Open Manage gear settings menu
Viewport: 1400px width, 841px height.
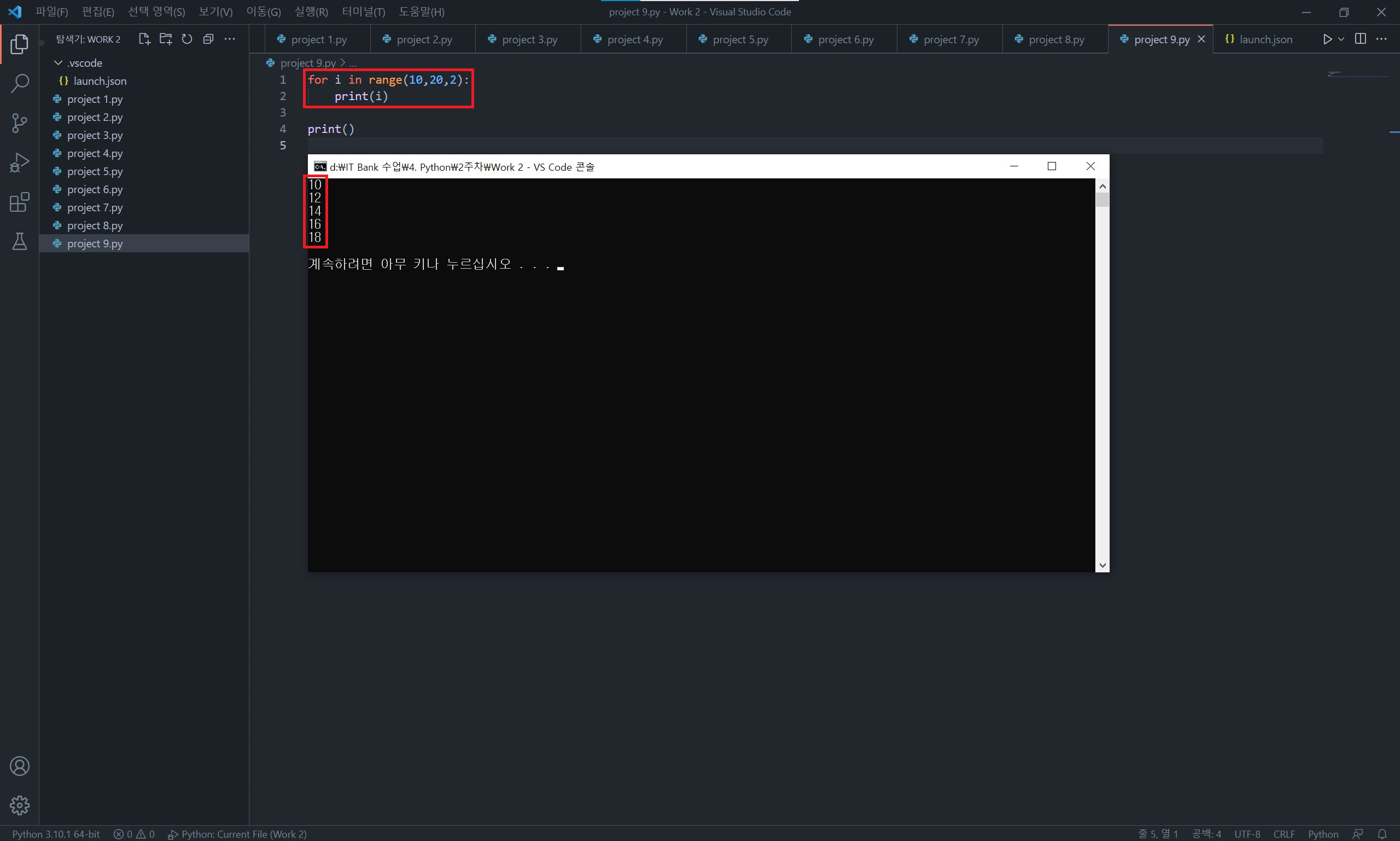pos(19,805)
